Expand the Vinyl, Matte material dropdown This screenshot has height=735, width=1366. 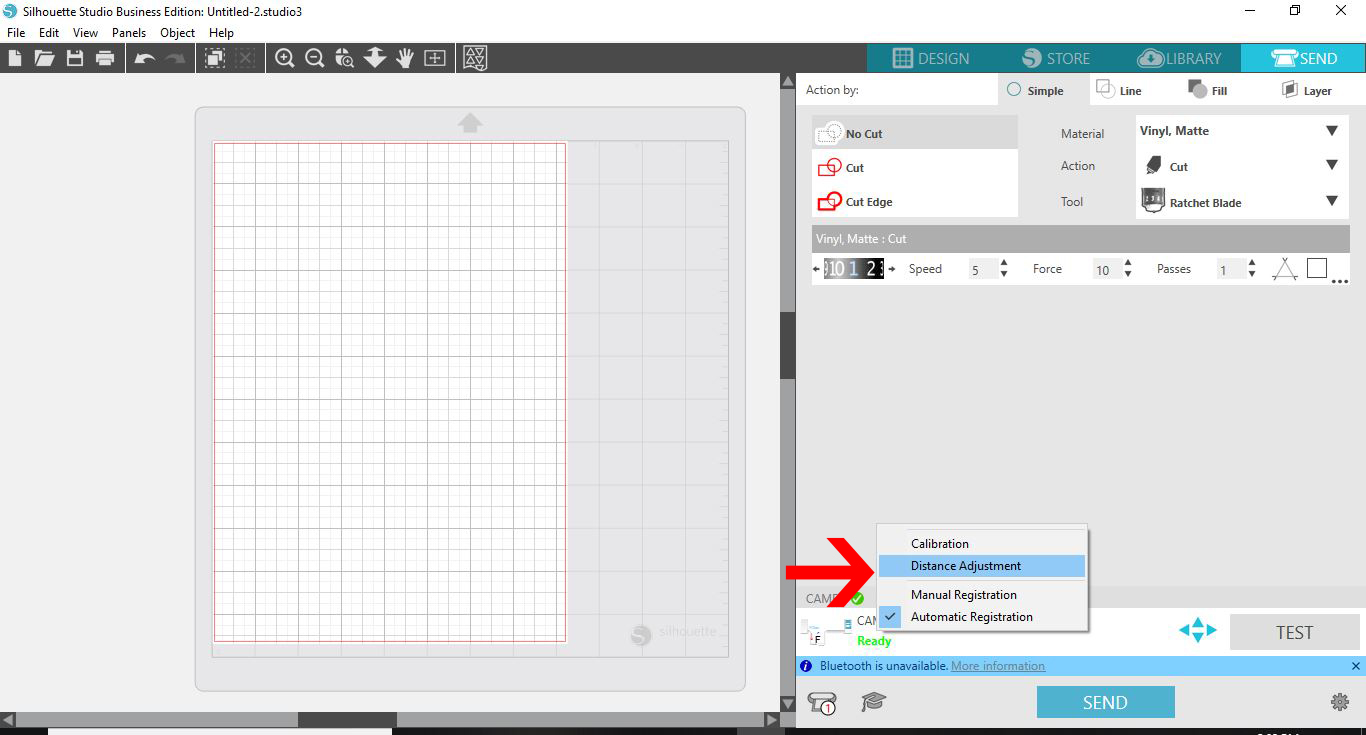coord(1332,131)
